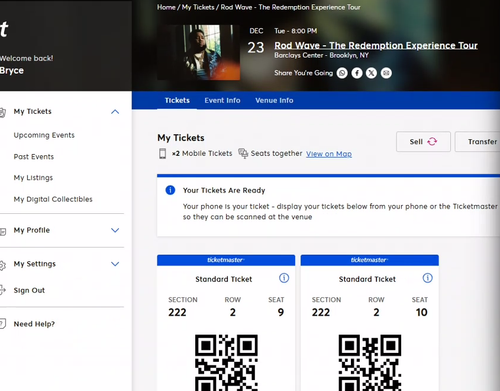Share event via X icon
The image size is (500, 391).
(x=371, y=73)
